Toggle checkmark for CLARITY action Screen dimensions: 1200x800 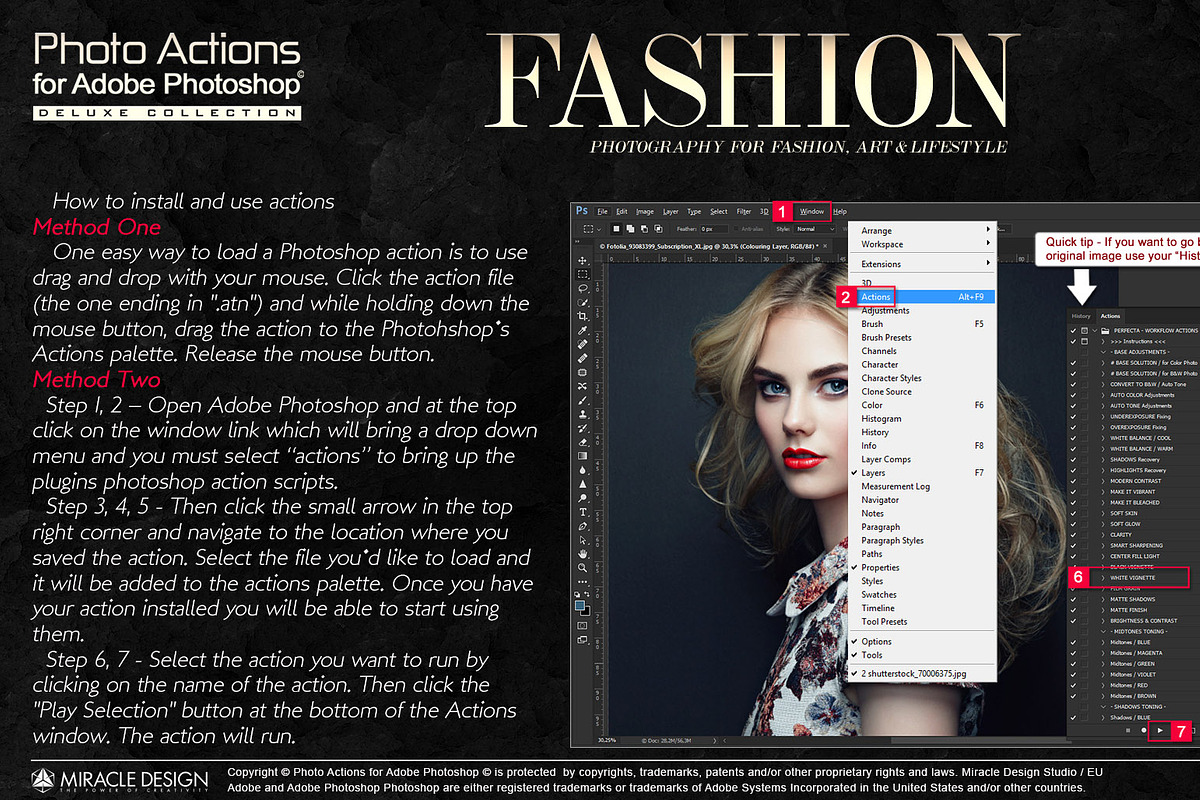click(x=1073, y=535)
